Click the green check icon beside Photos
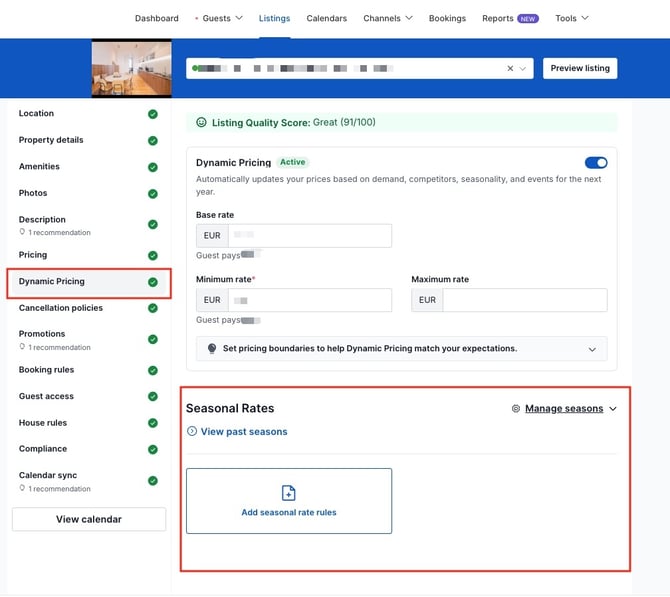 click(153, 194)
